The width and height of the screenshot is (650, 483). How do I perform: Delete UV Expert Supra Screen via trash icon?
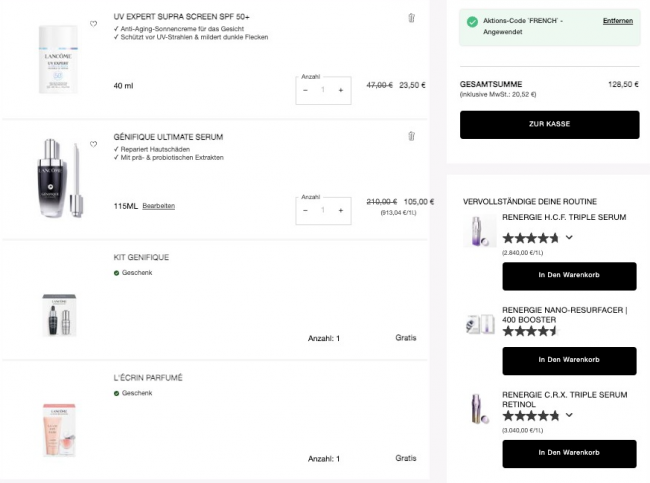point(411,17)
